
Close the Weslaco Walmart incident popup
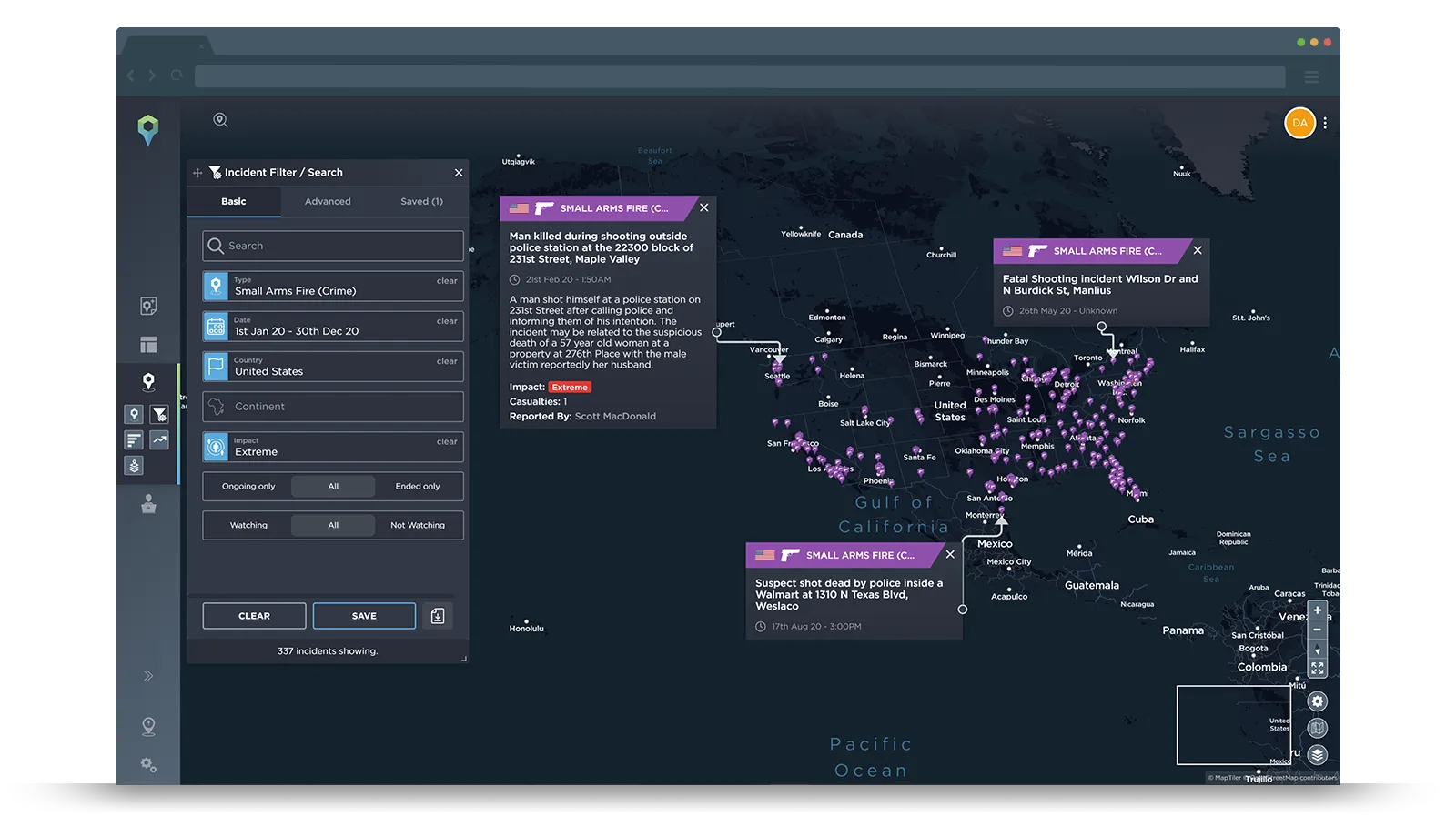(x=950, y=555)
